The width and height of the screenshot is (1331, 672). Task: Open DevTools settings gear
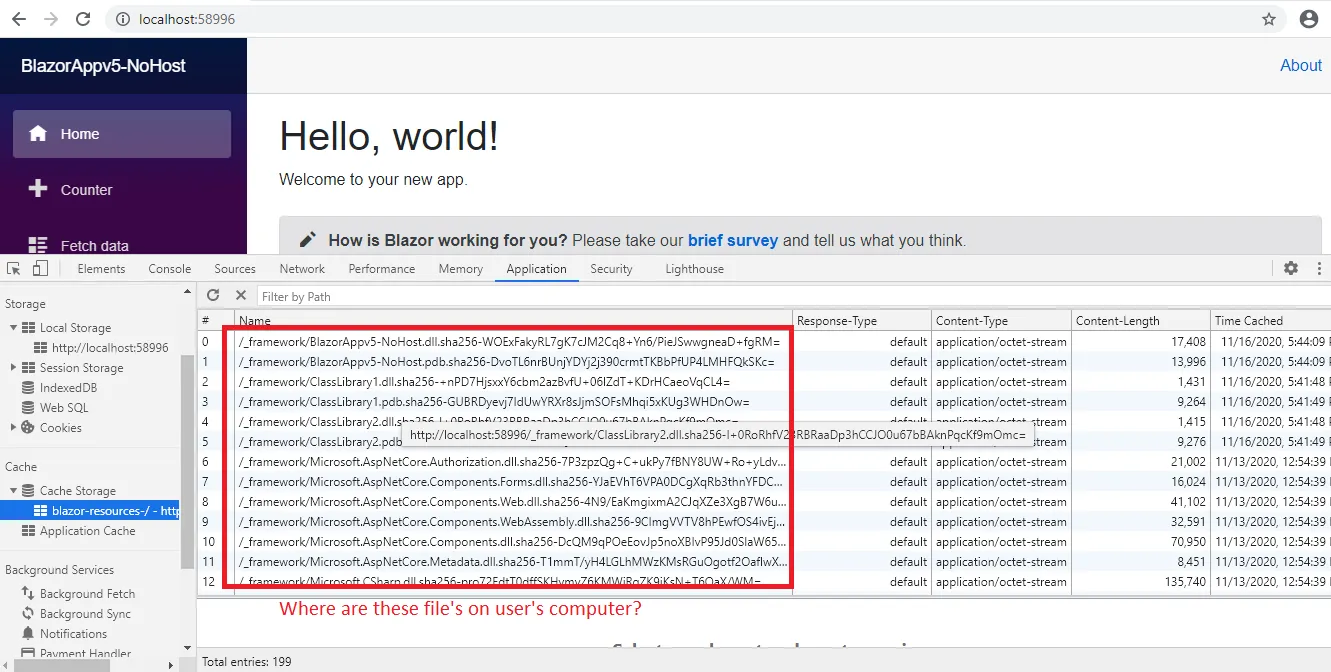[x=1291, y=268]
